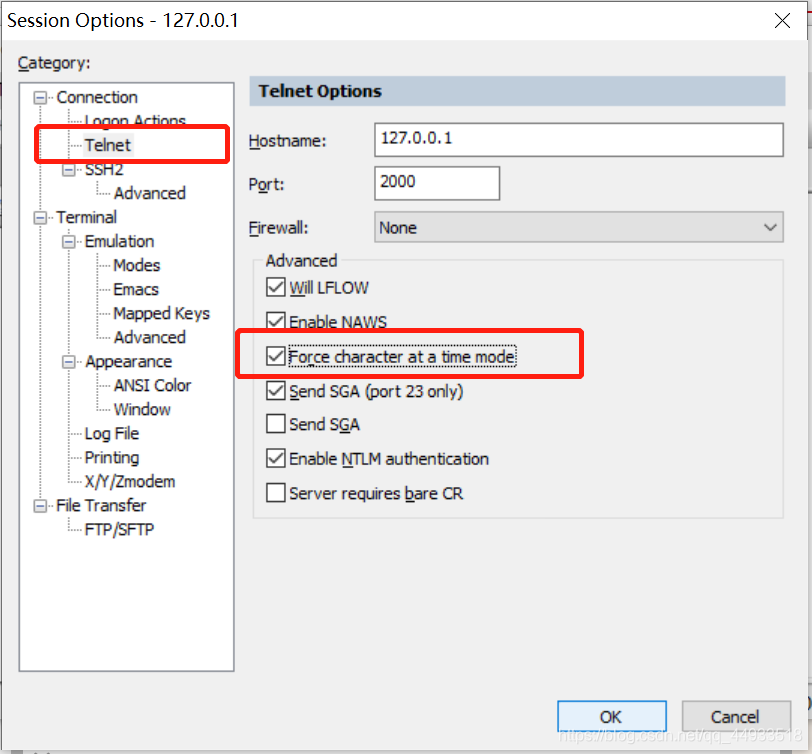The image size is (812, 754).
Task: Select the Terminal category
Action: (x=86, y=218)
